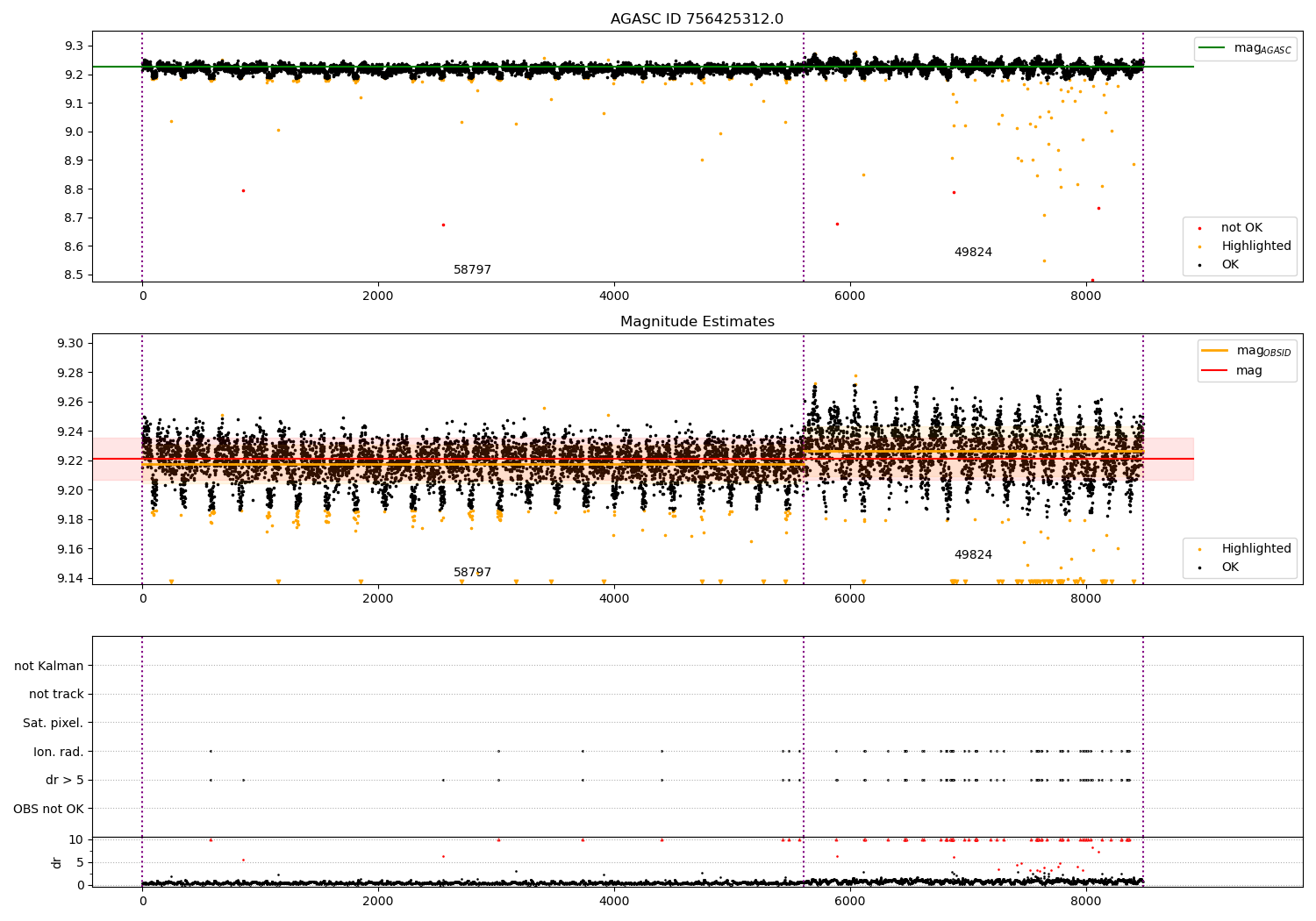Click the 'not track' axis label

coord(56,695)
